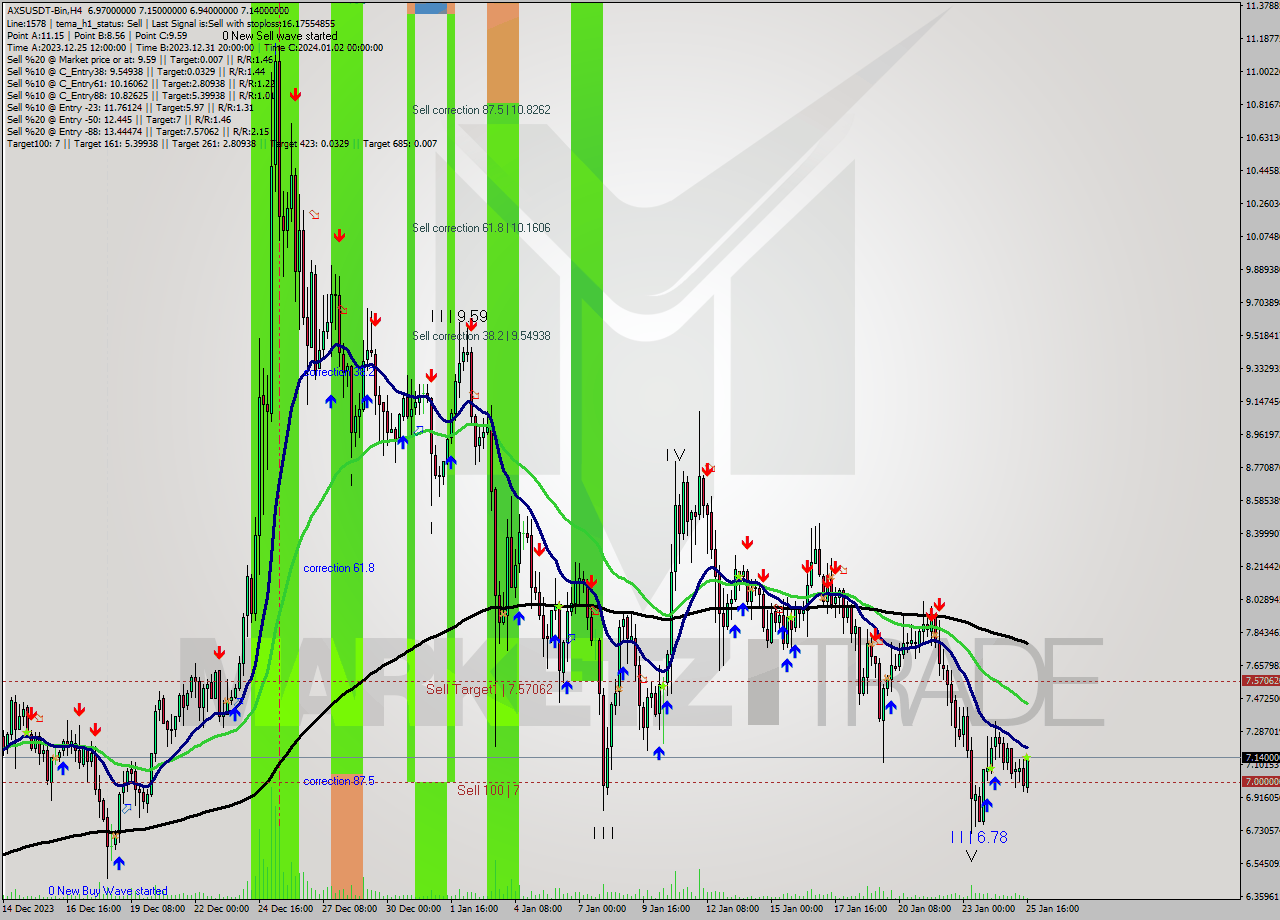This screenshot has height=920, width=1280.
Task: Click the '4 Jan 08:00' time axis label
Action: tap(538, 909)
